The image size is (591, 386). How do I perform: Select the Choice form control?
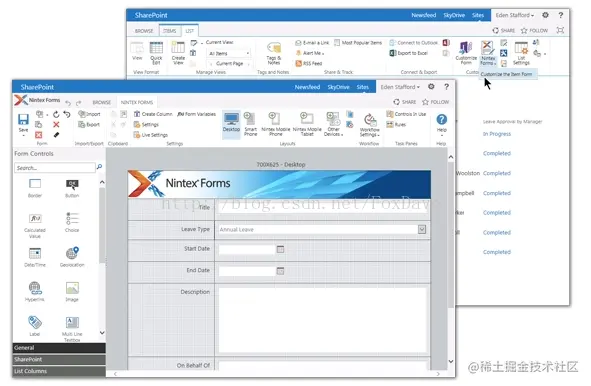click(x=72, y=223)
